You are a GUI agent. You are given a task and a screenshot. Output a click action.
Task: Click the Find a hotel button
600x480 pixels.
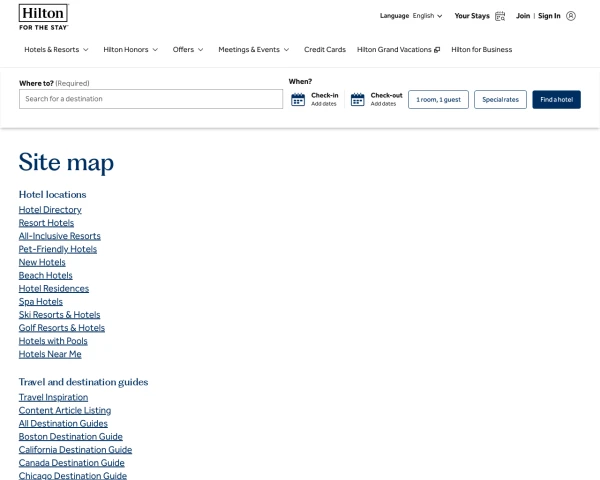[x=556, y=100]
